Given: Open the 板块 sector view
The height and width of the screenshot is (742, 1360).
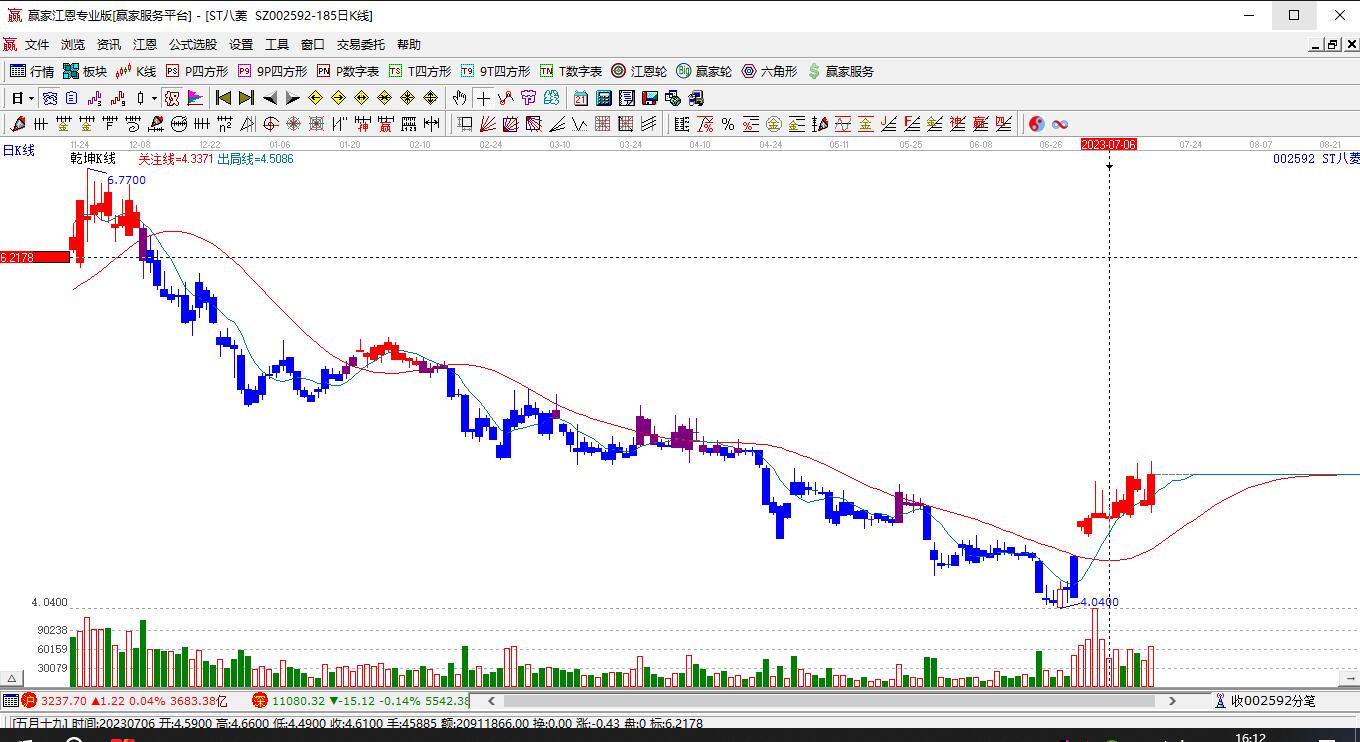Looking at the screenshot, I should click(x=85, y=71).
